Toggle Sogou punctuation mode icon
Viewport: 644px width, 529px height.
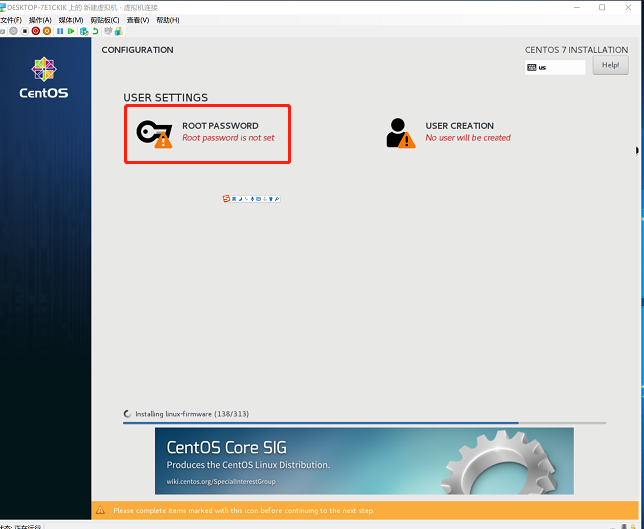[246, 199]
